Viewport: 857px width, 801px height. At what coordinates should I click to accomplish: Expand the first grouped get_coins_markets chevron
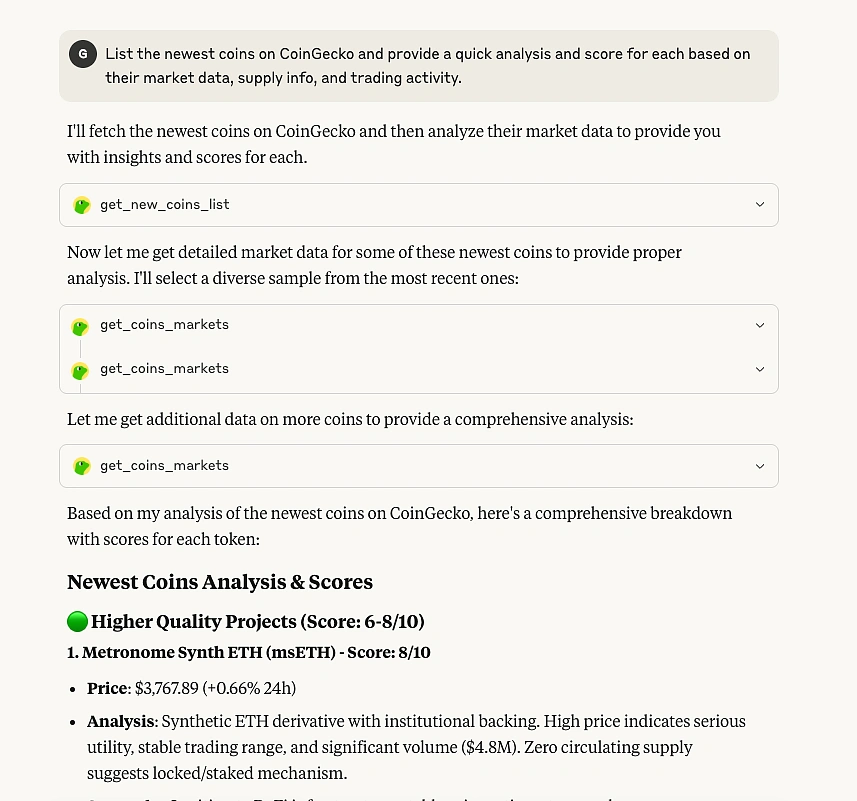pos(760,325)
